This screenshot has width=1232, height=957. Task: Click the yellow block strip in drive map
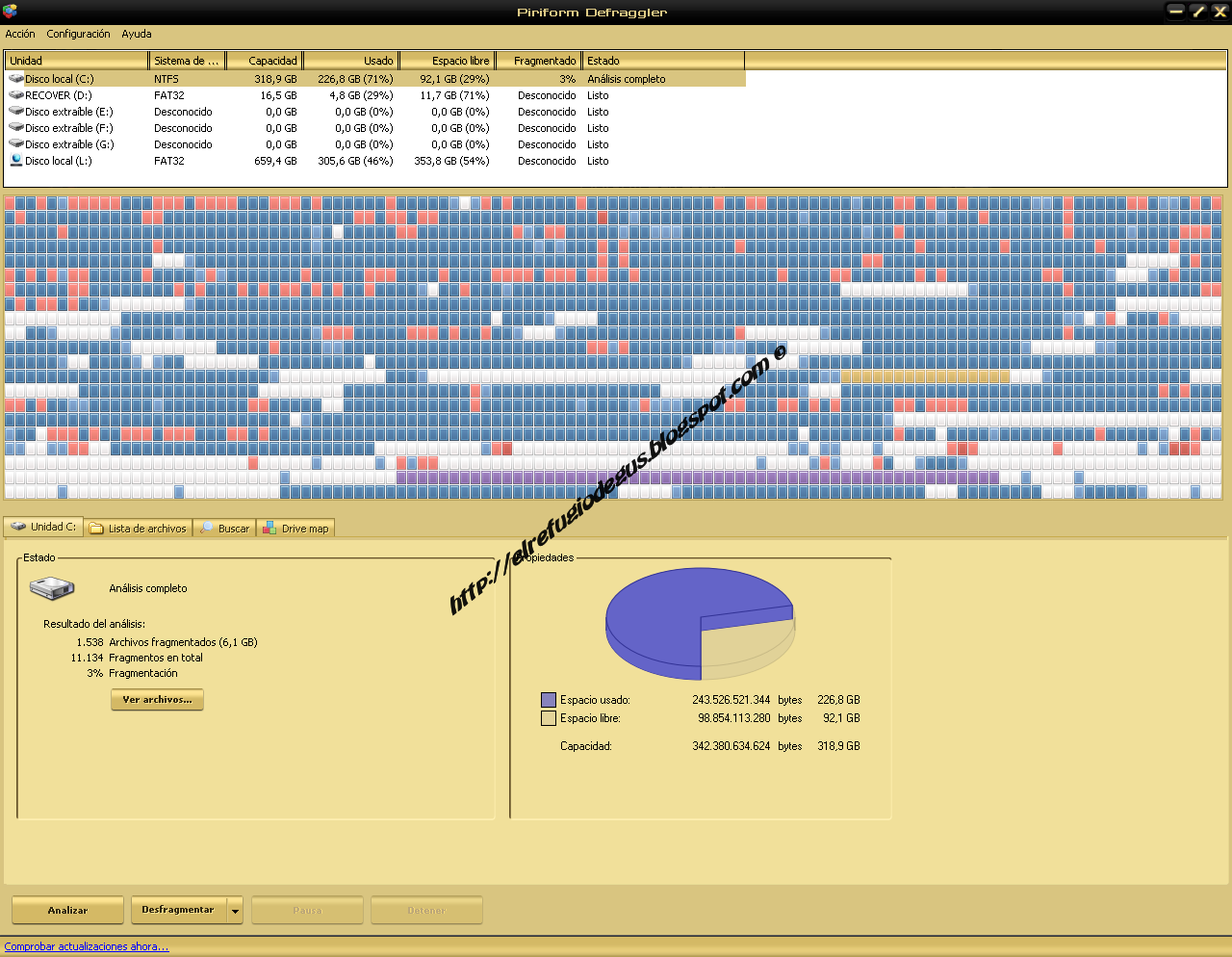(925, 376)
